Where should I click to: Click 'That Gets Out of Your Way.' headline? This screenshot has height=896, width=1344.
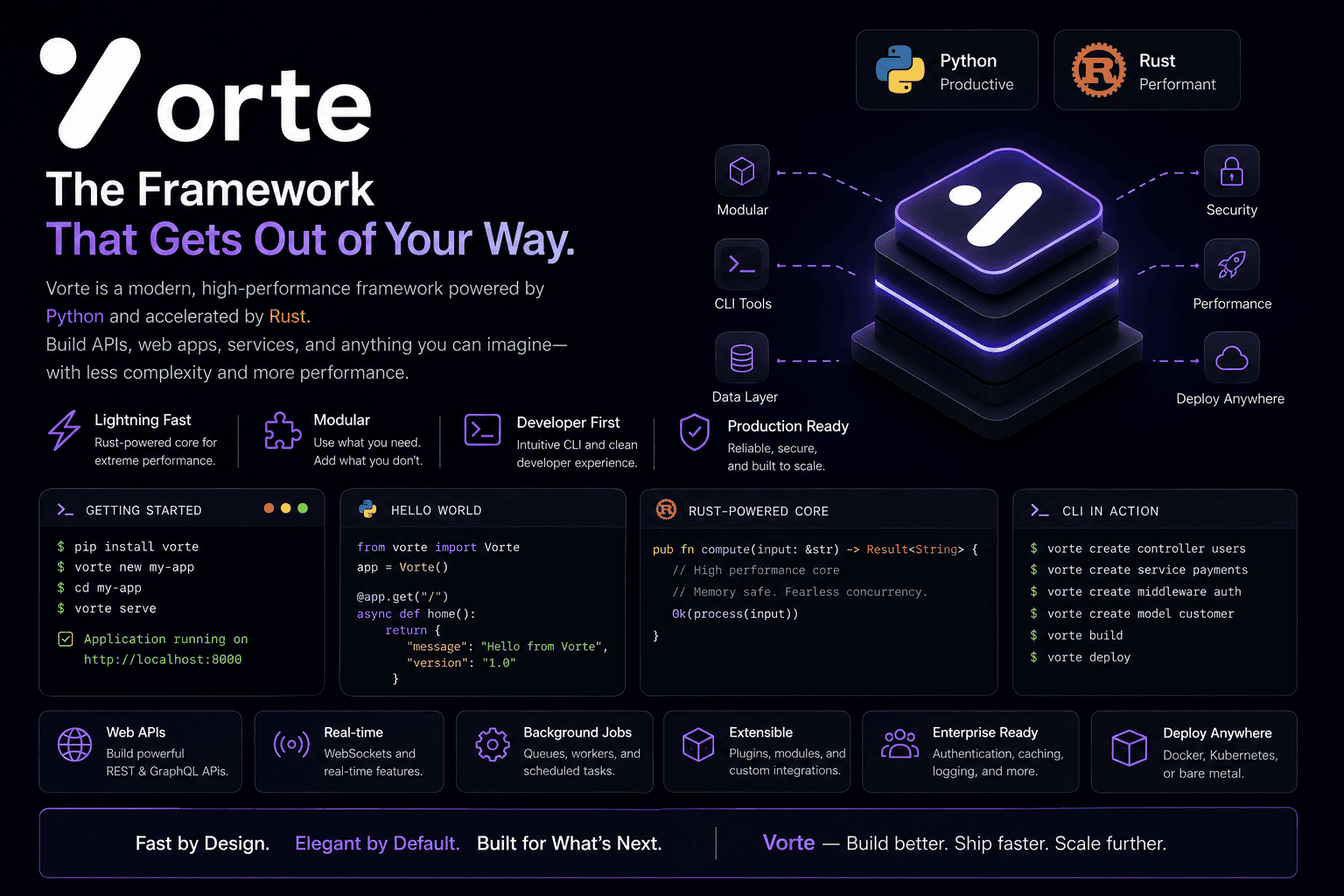coord(311,239)
